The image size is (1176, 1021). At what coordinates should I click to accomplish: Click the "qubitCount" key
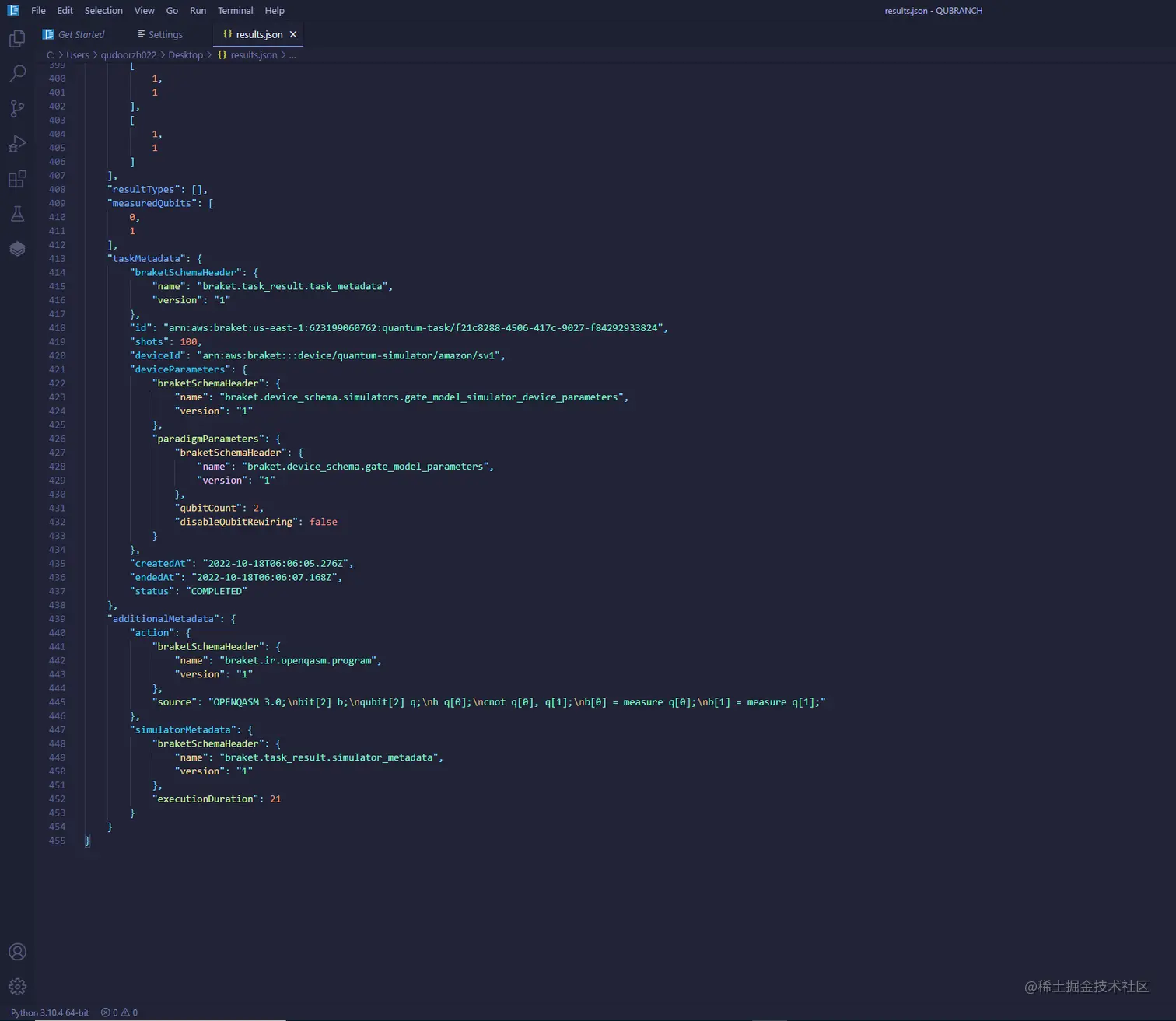208,509
